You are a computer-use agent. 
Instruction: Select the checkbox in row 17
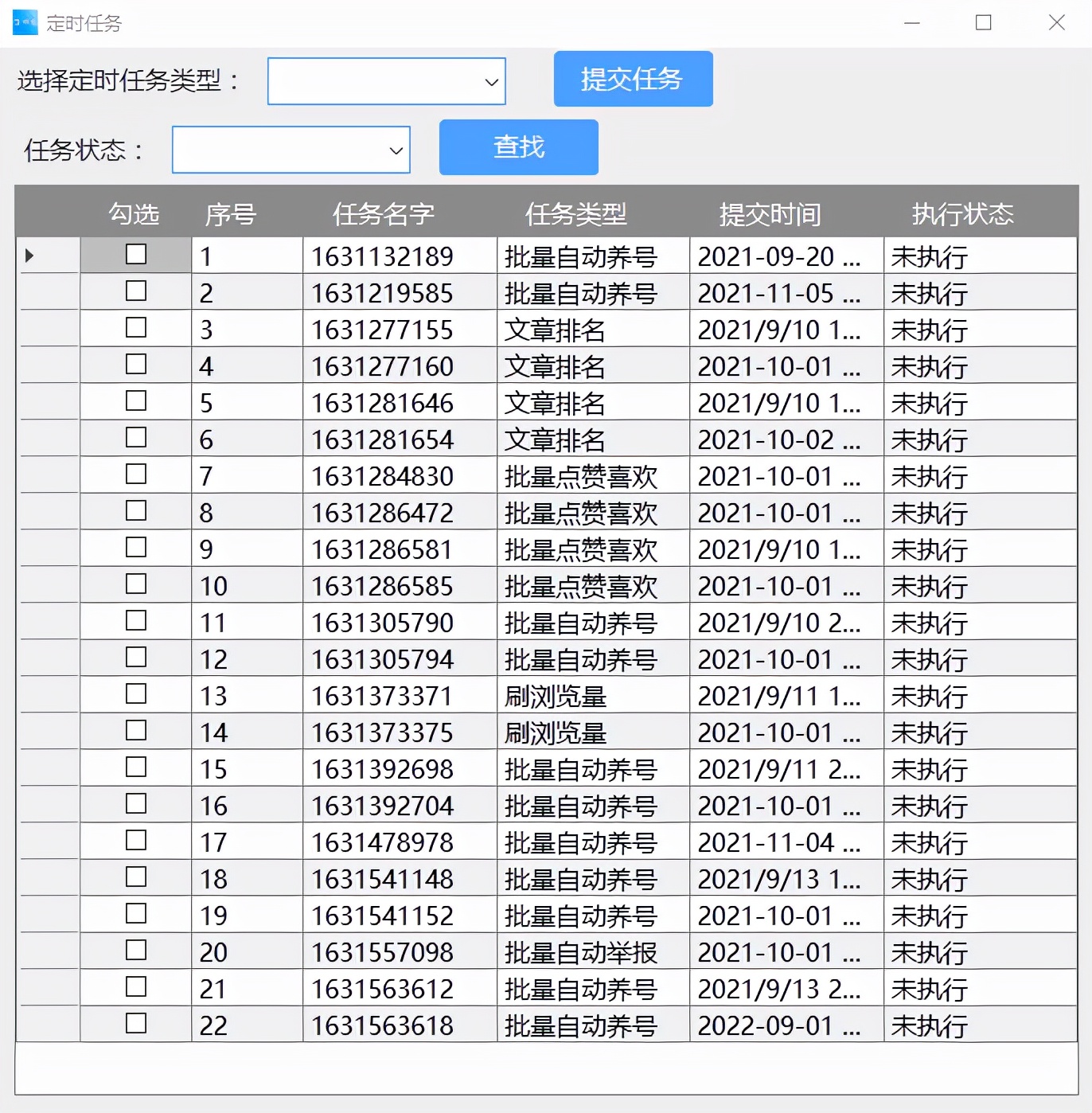[x=136, y=841]
